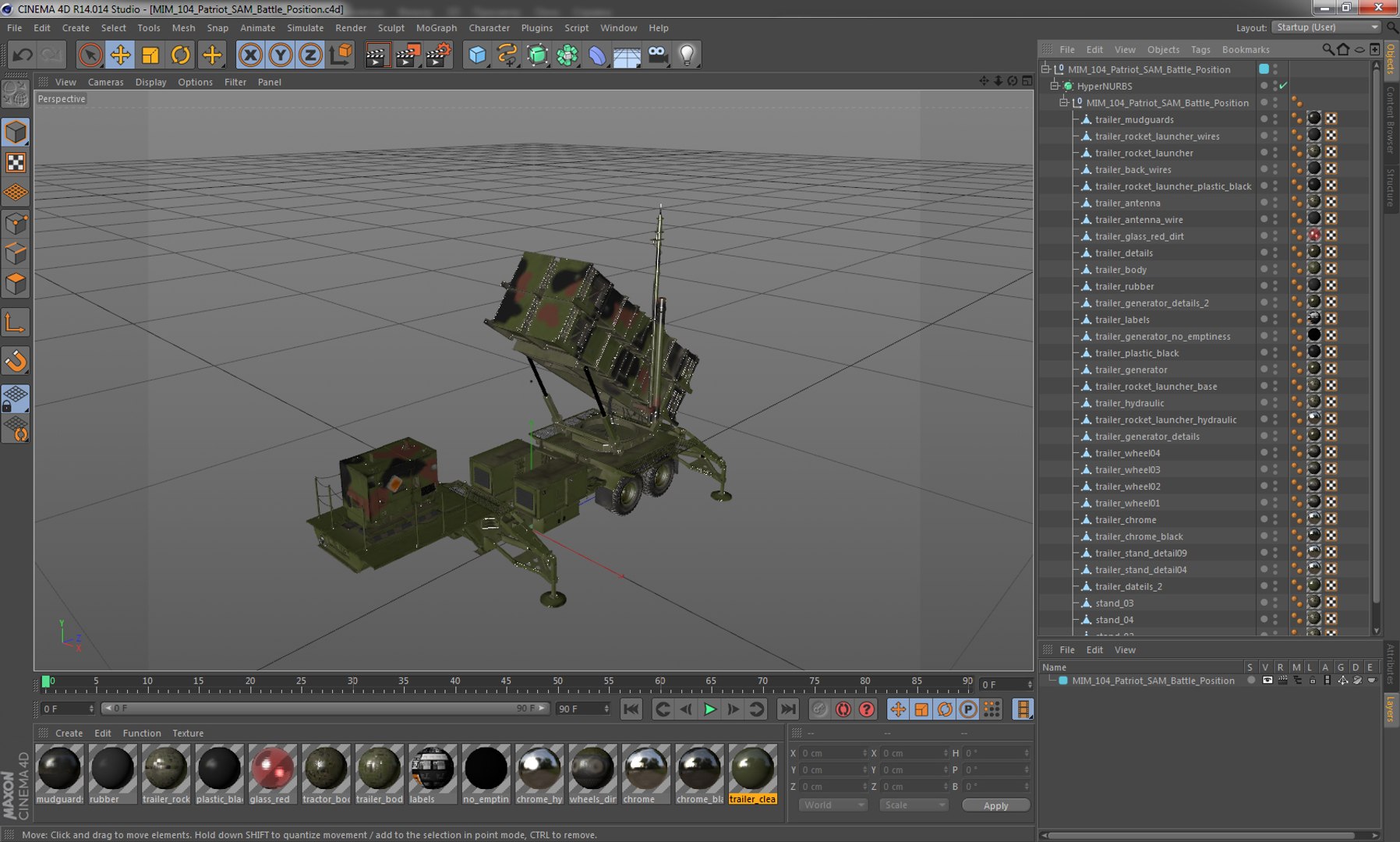Toggle X axis lock
The width and height of the screenshot is (1400, 842).
(250, 55)
